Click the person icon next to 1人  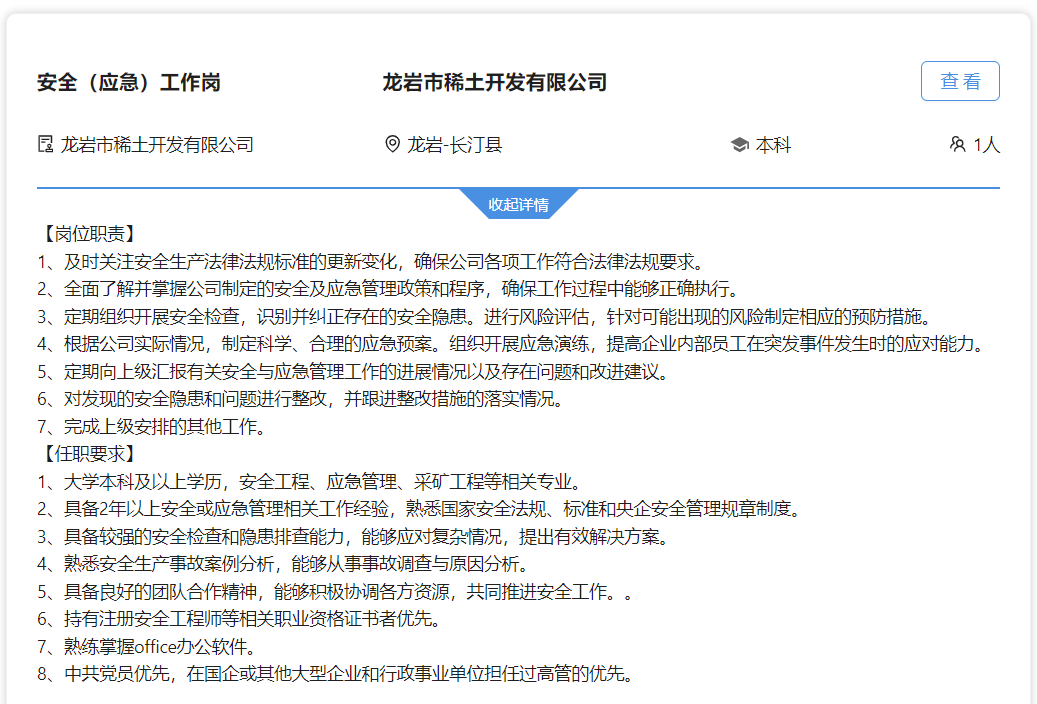click(957, 144)
